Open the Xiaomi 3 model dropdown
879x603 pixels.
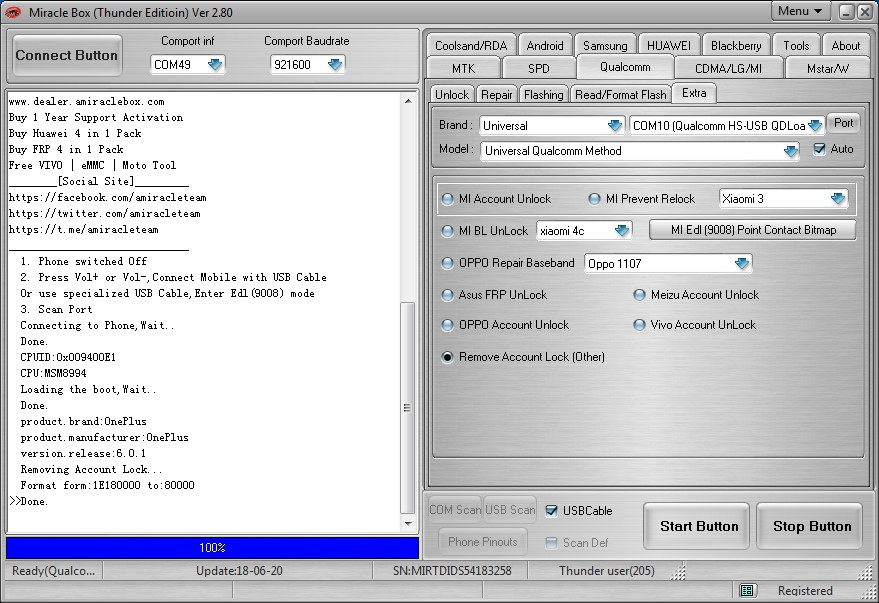(x=783, y=198)
